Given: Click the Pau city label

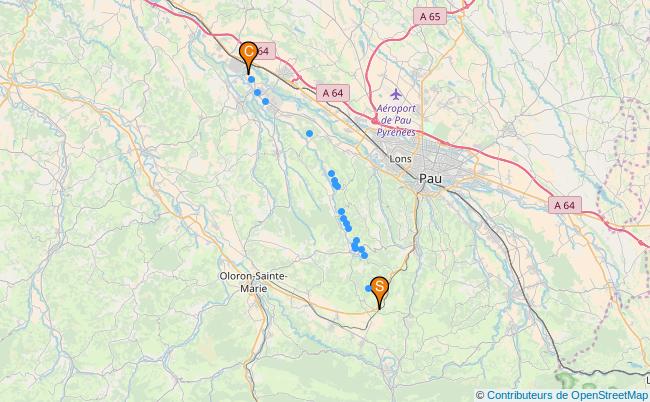Looking at the screenshot, I should (430, 179).
